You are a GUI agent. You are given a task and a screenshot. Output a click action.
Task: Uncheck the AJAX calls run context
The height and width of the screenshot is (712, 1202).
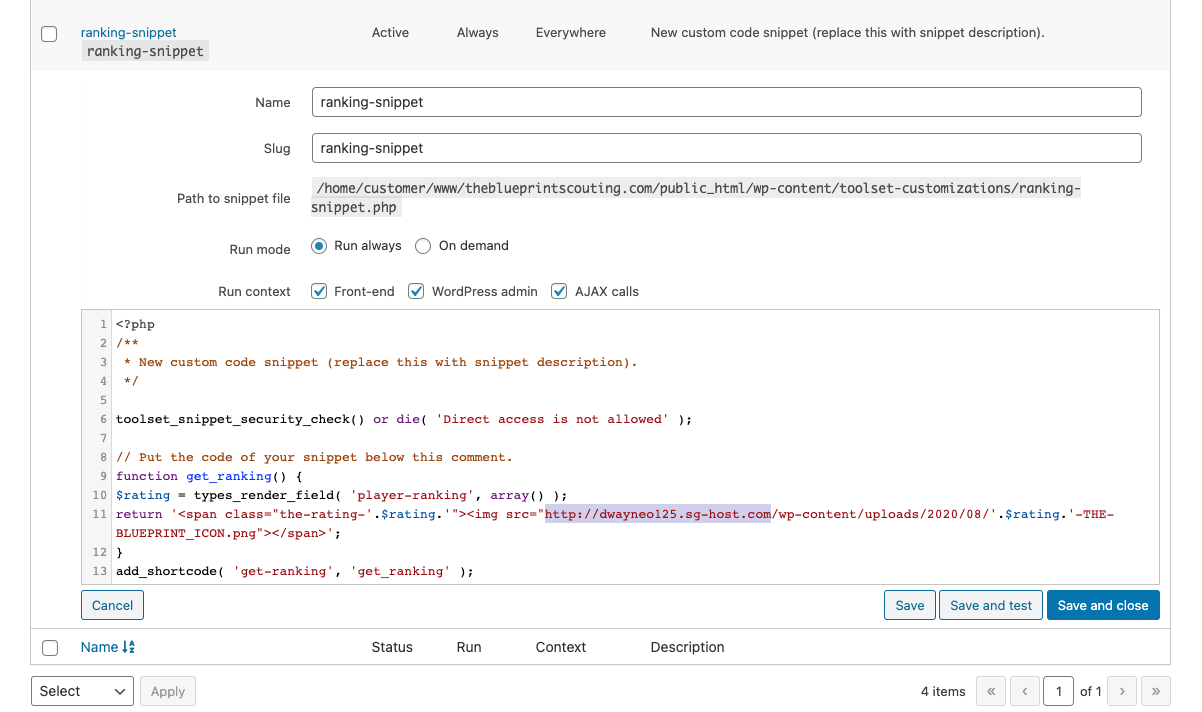[x=559, y=292]
